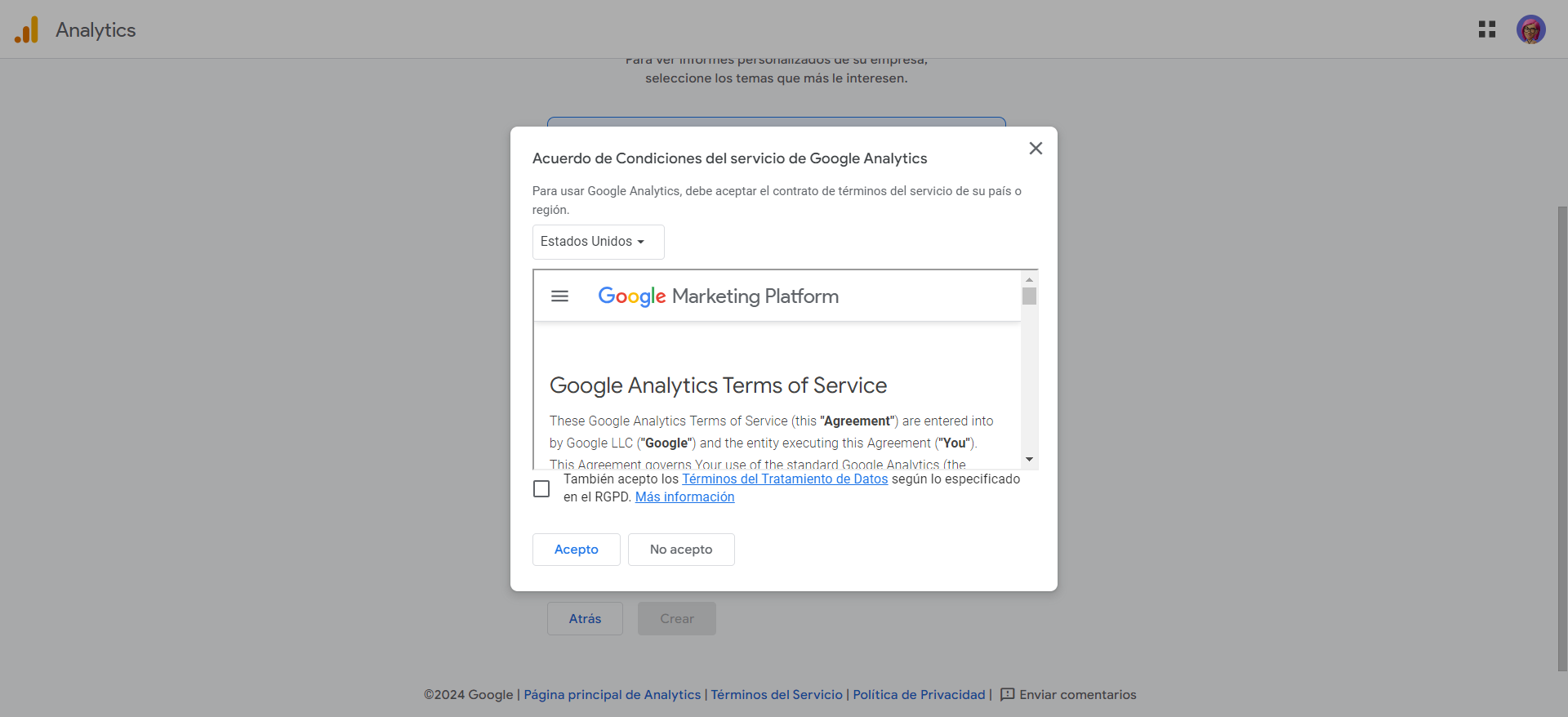Click the terms frame scrollbar up arrow
This screenshot has height=717, width=1568.
click(x=1029, y=279)
